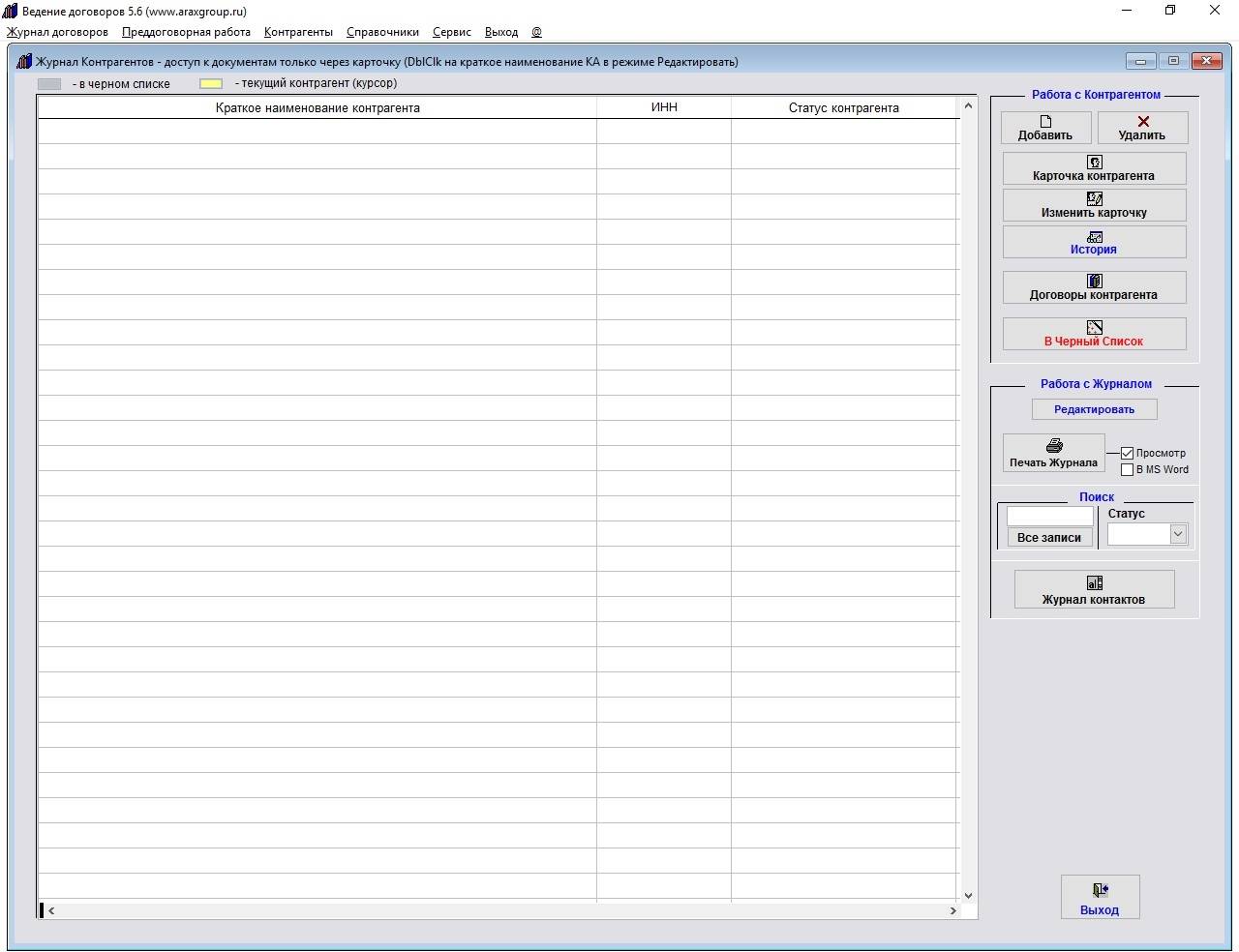Click the Выход door icon
The height and width of the screenshot is (952, 1239).
tap(1101, 890)
